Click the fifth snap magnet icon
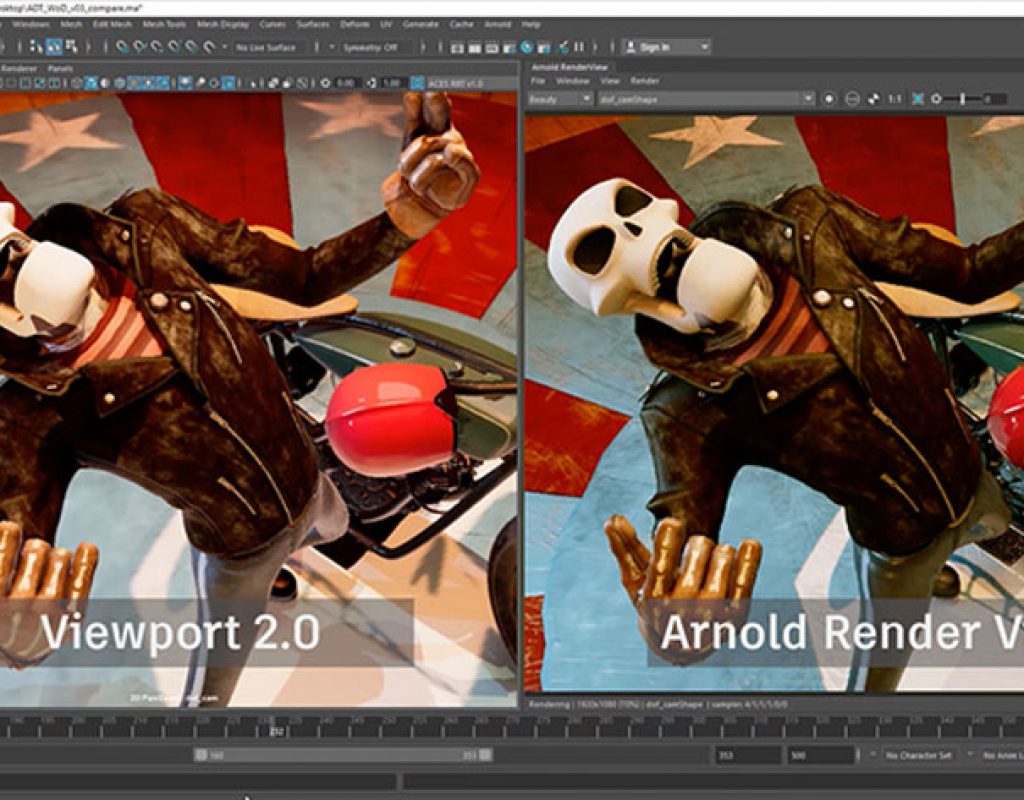Image resolution: width=1024 pixels, height=800 pixels. (x=191, y=47)
